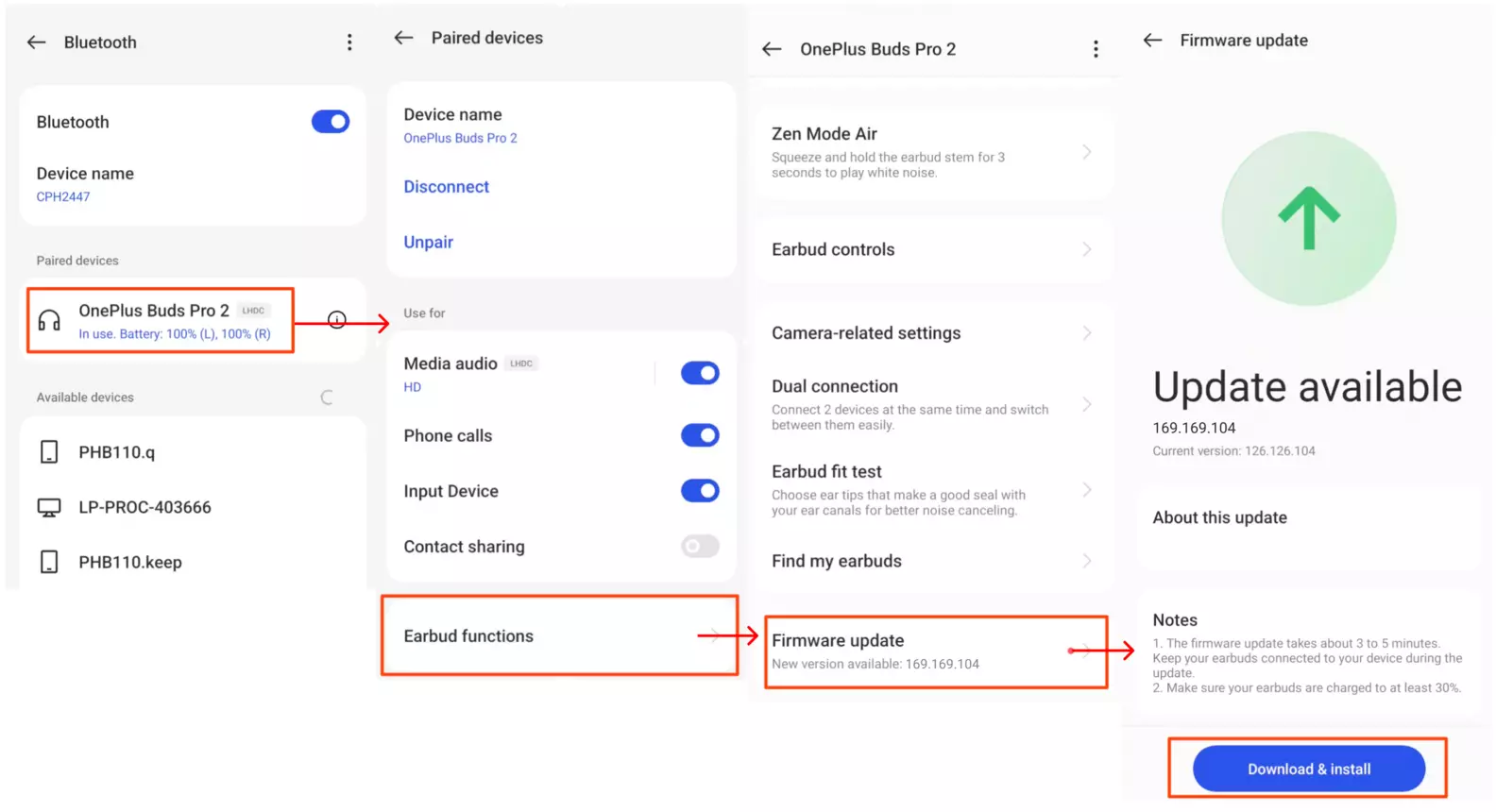Open three-dot menu on OnePlus Buds Pro 2 screen

click(x=1096, y=49)
